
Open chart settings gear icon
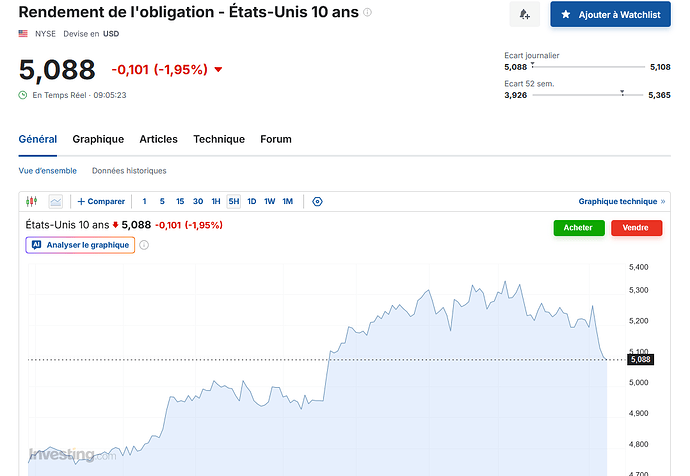coord(317,201)
